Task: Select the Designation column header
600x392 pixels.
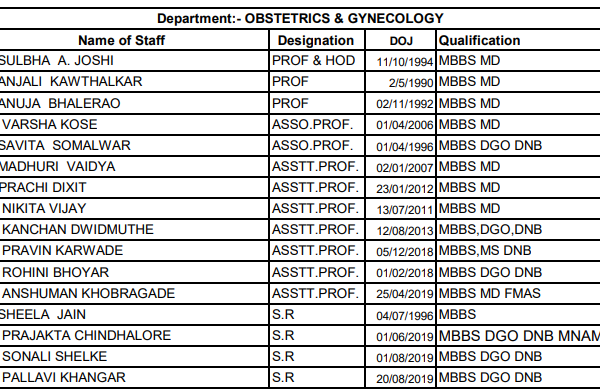Action: pyautogui.click(x=316, y=40)
